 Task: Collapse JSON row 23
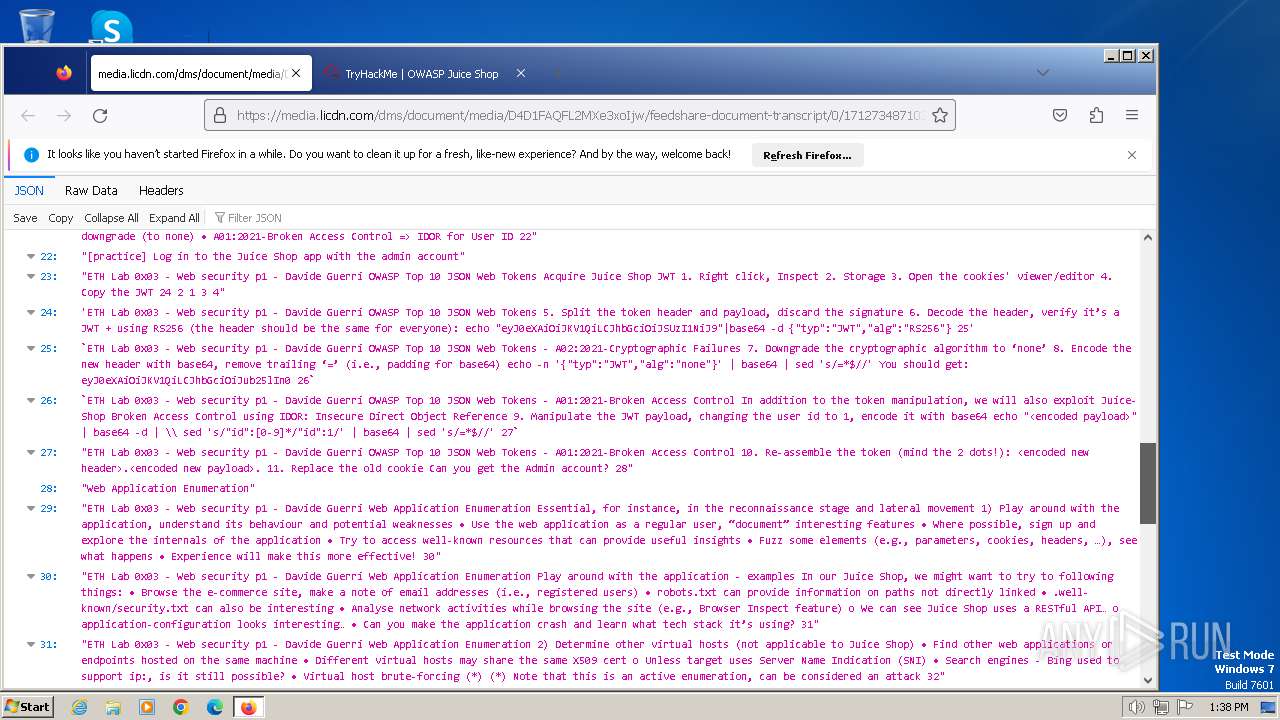pos(31,277)
